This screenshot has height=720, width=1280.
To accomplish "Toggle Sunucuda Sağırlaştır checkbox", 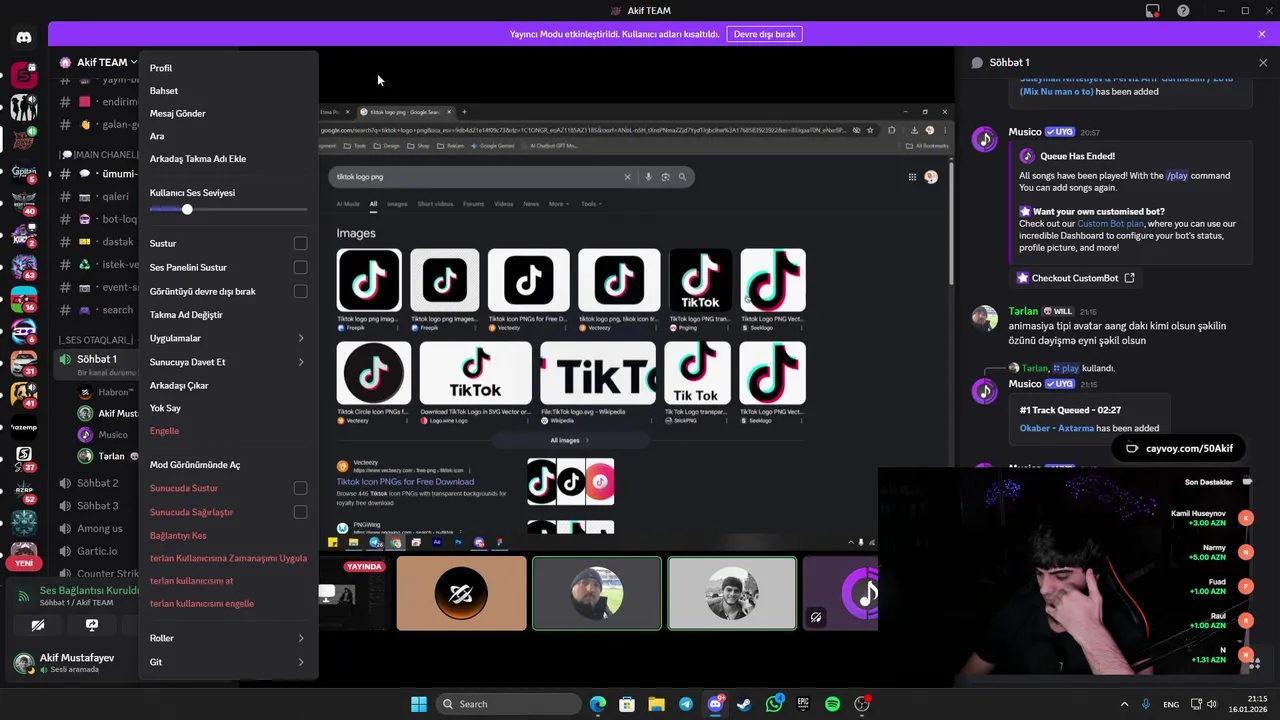I will pyautogui.click(x=300, y=512).
